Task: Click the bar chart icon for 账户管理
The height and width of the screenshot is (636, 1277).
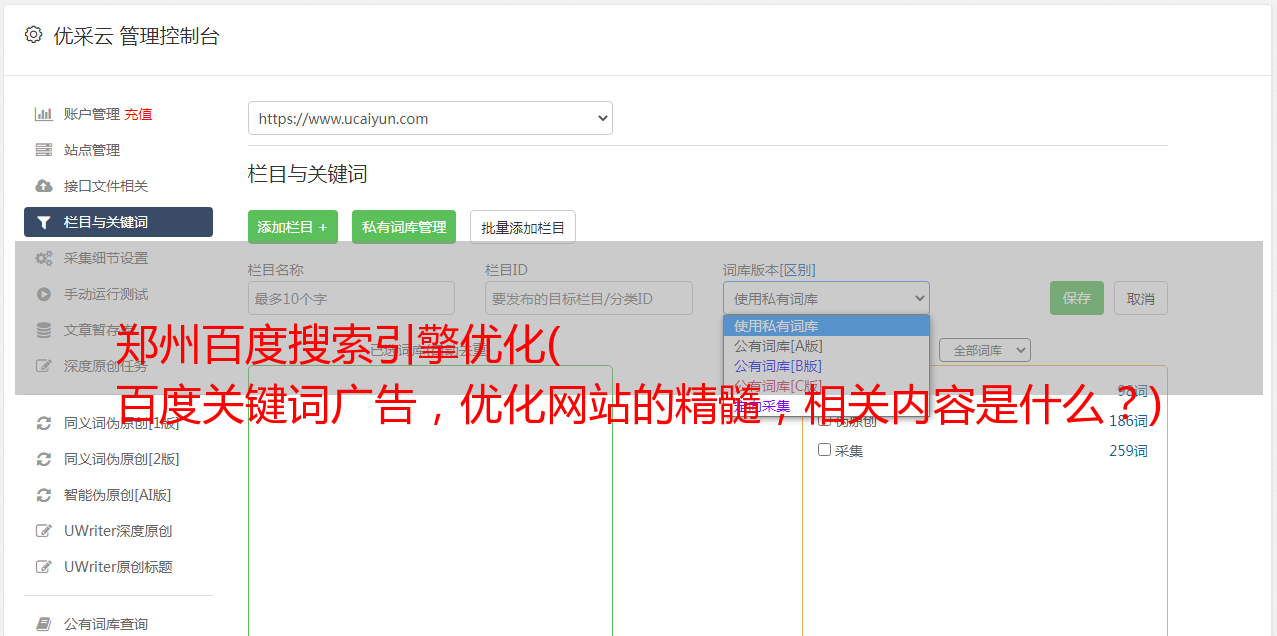Action: coord(44,114)
